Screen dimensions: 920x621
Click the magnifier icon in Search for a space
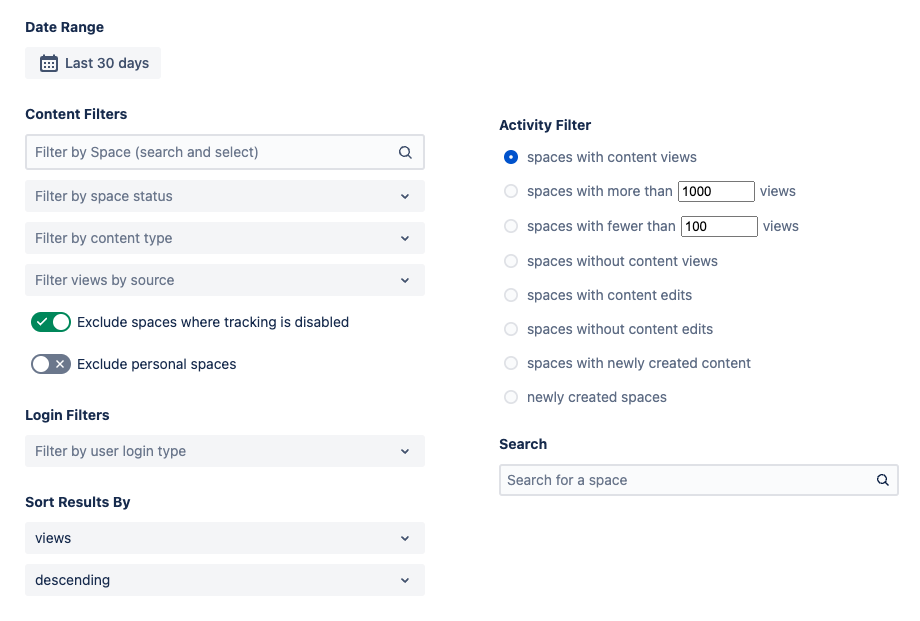tap(882, 480)
